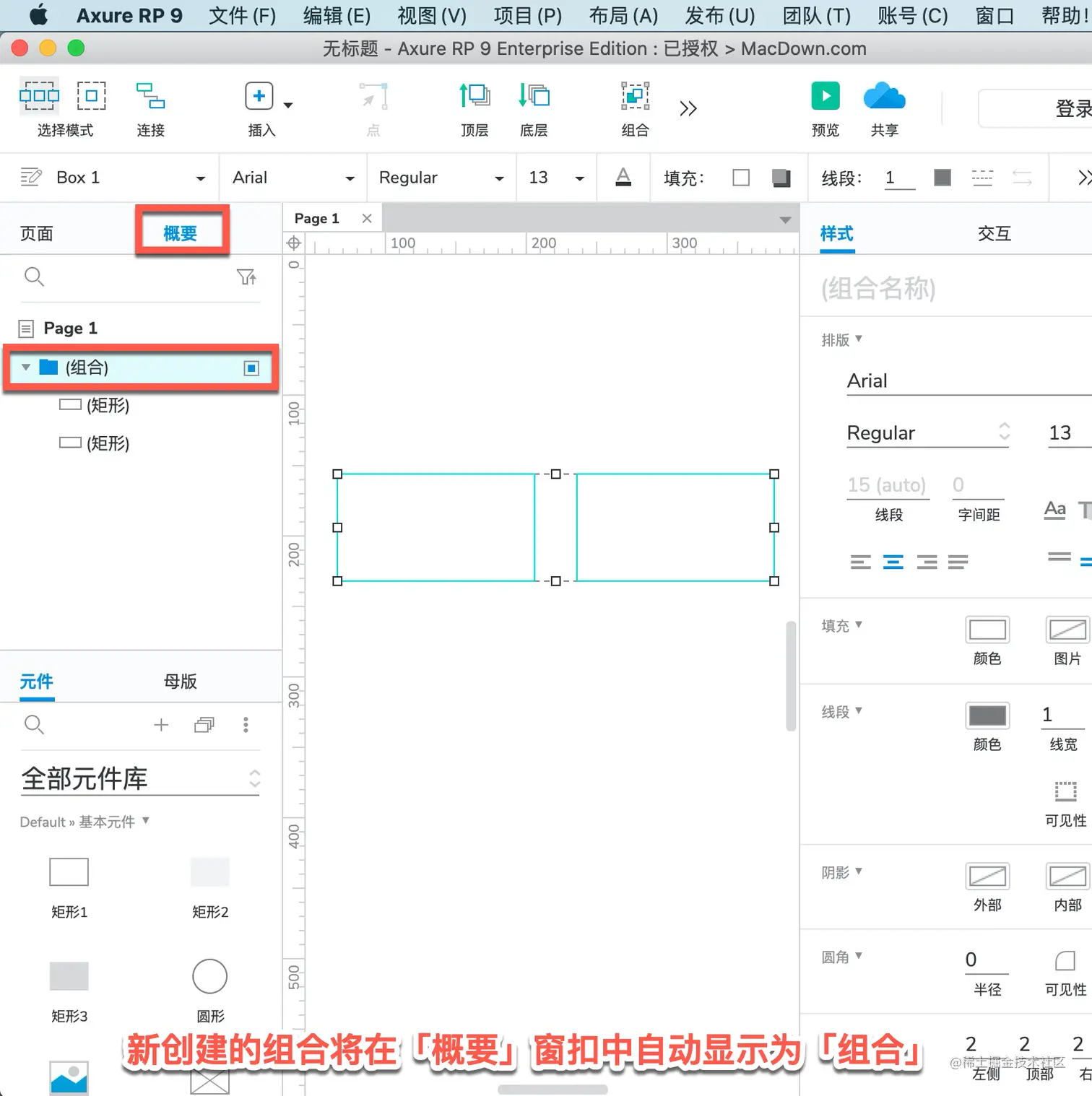1092x1096 pixels.
Task: Show more toolbar items chevron
Action: tap(688, 108)
